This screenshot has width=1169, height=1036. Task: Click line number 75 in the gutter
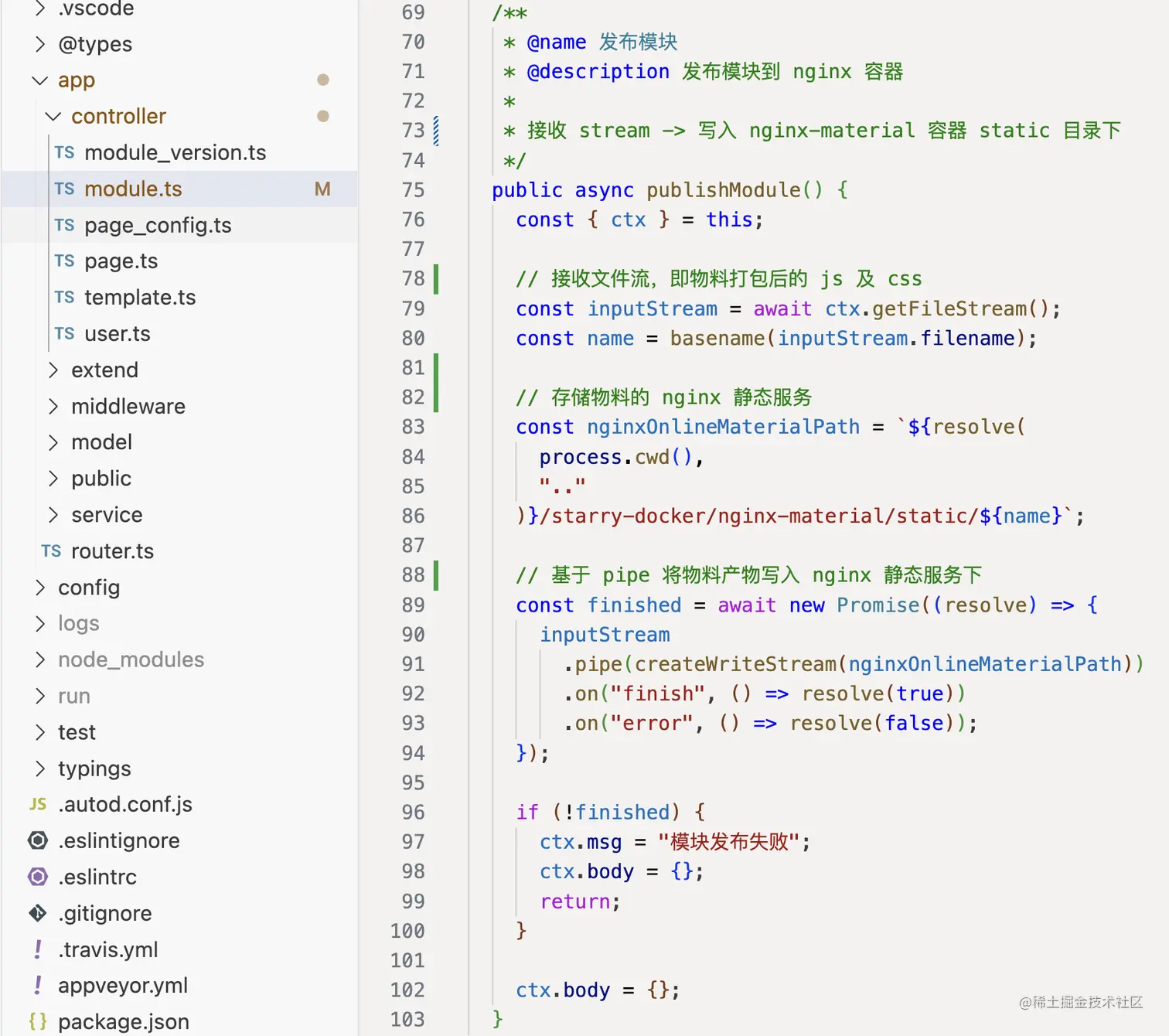tap(414, 190)
